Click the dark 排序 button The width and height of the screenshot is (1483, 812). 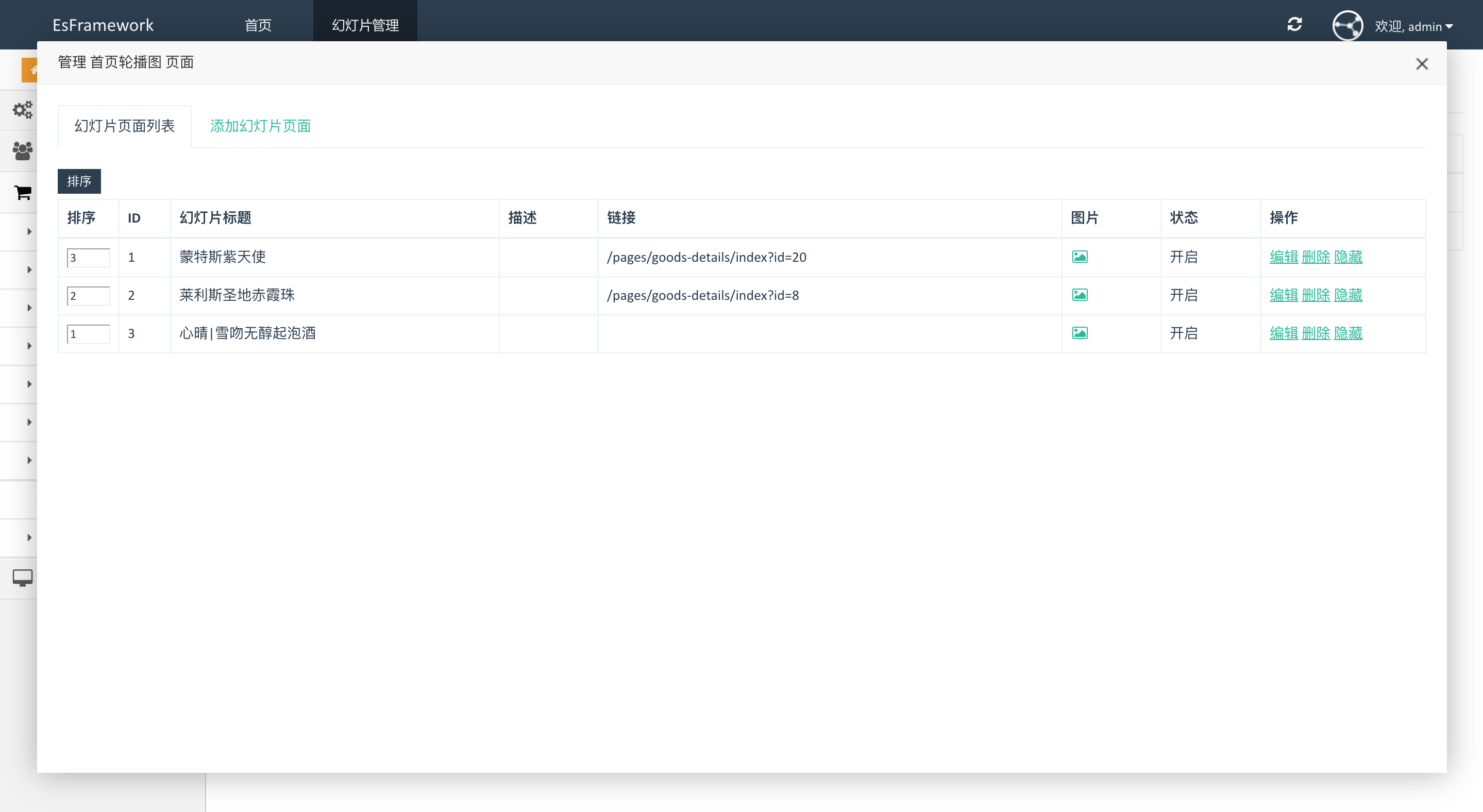point(79,181)
